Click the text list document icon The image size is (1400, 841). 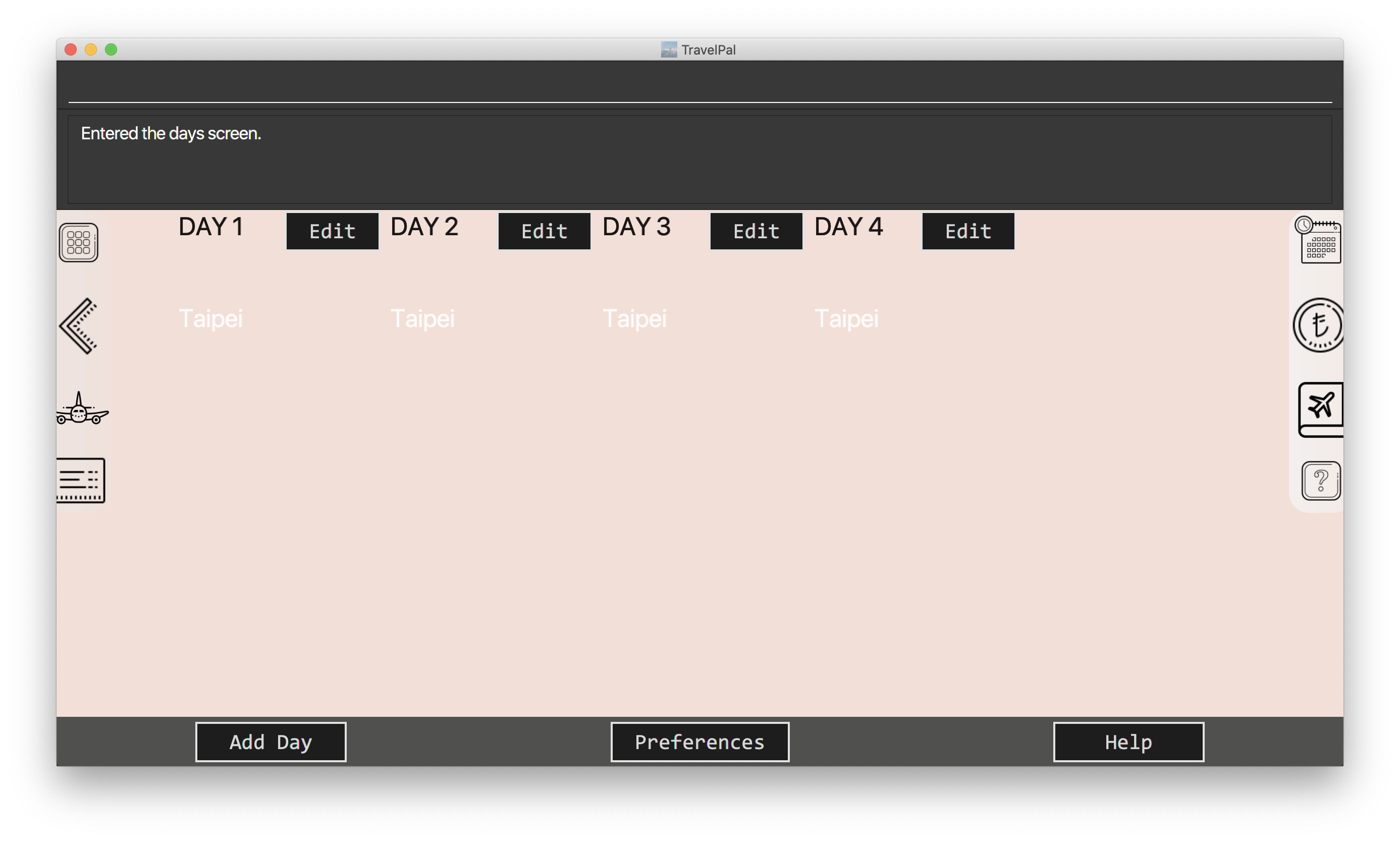click(80, 481)
